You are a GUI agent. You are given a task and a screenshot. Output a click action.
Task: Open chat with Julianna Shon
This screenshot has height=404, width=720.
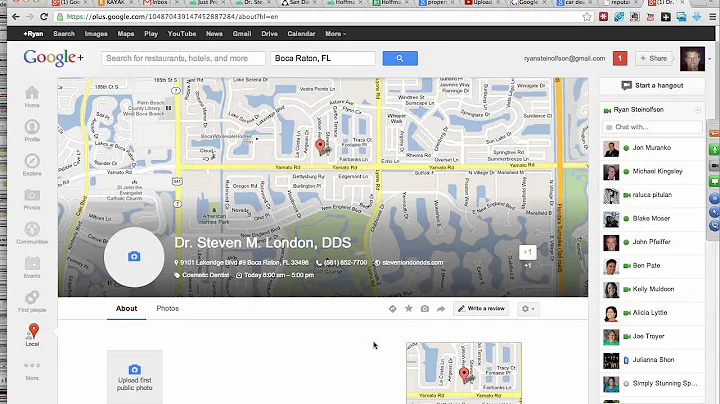(x=652, y=360)
